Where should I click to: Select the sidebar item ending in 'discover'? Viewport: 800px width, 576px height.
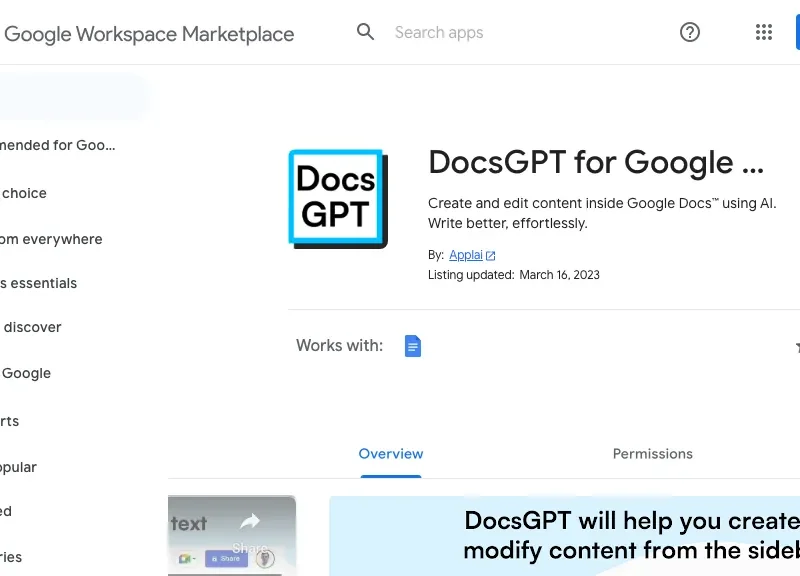tap(32, 327)
